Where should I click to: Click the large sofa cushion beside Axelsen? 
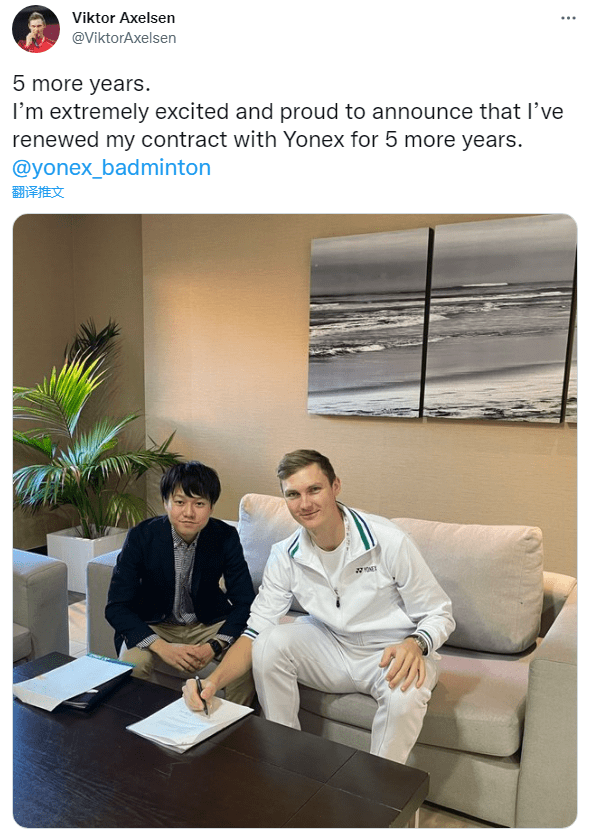point(475,585)
